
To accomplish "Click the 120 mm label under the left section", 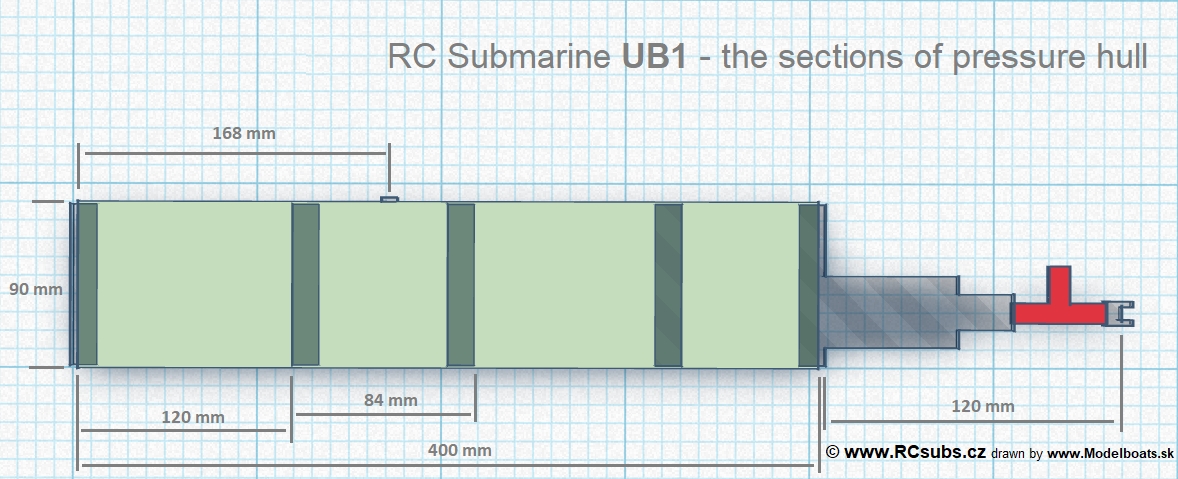I will point(192,416).
